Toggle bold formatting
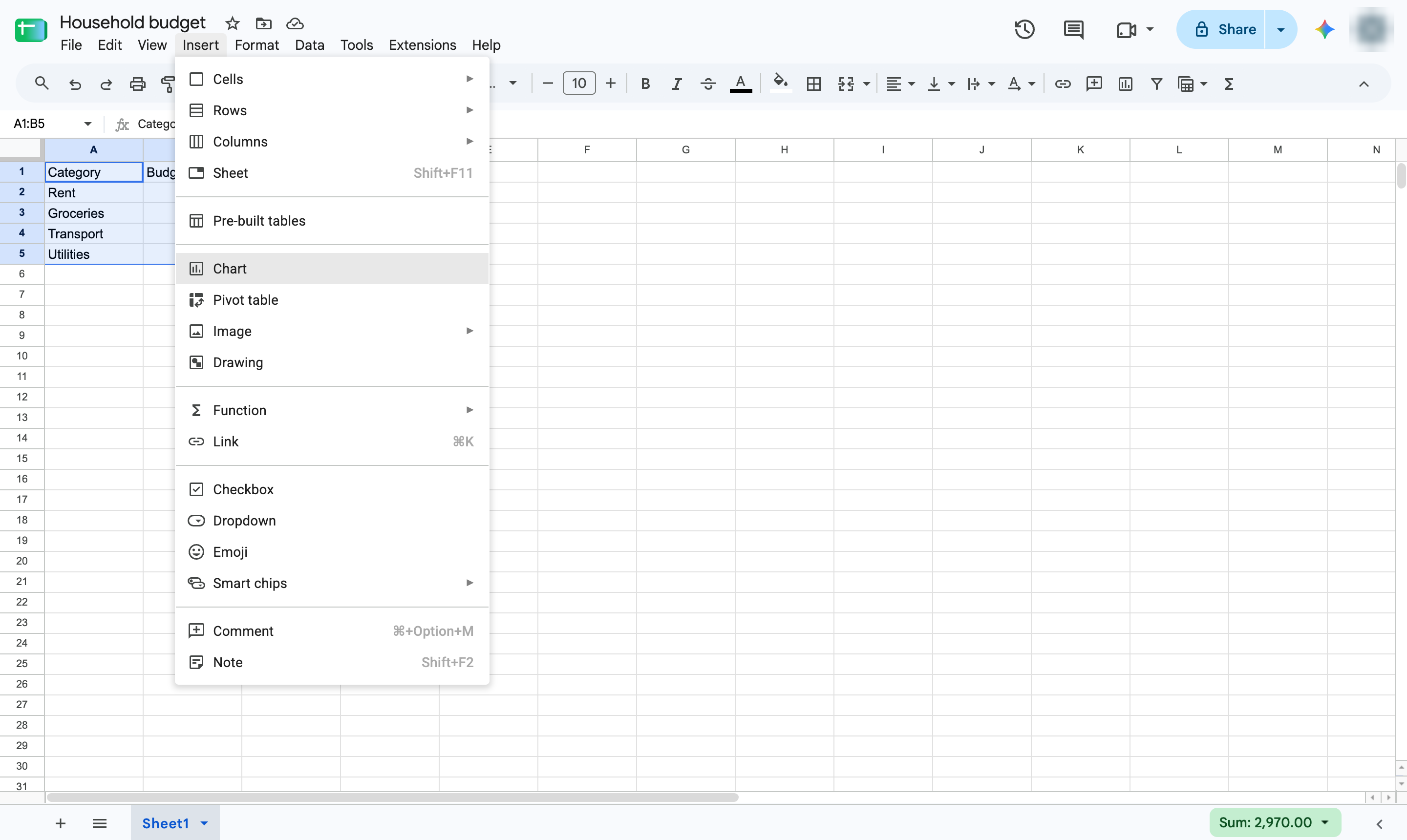 click(645, 84)
